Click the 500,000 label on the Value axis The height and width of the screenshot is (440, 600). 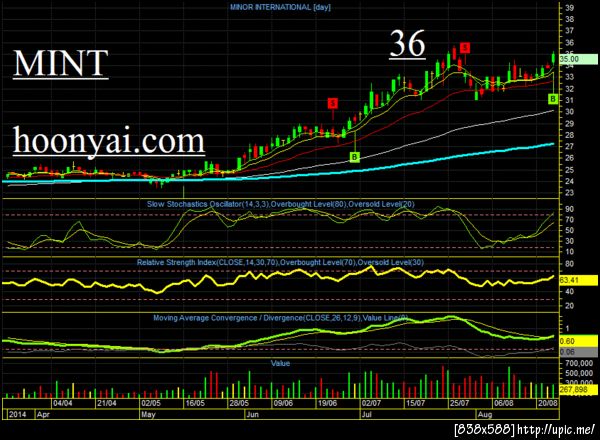pos(579,373)
